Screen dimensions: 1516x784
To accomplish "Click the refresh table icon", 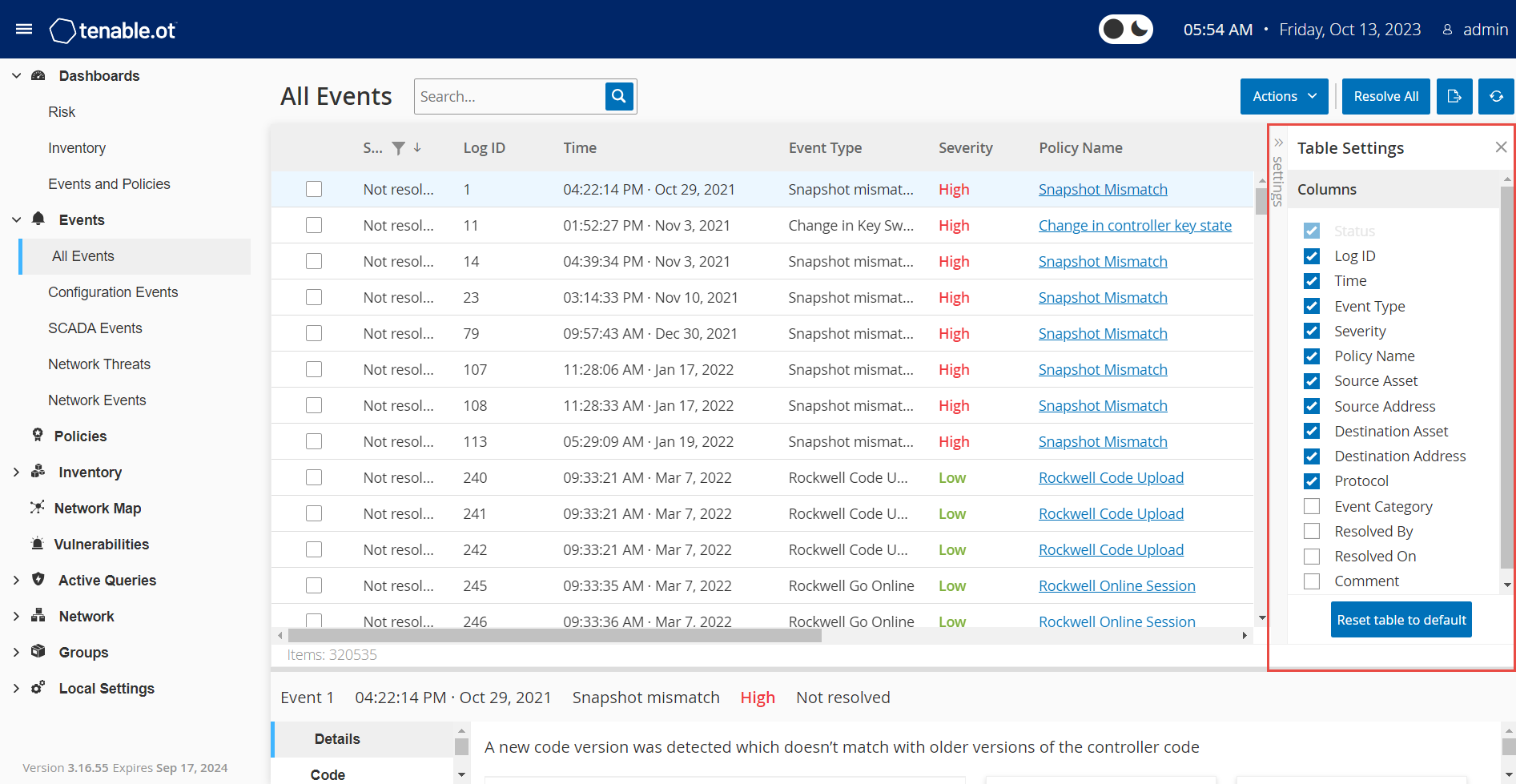I will coord(1496,96).
